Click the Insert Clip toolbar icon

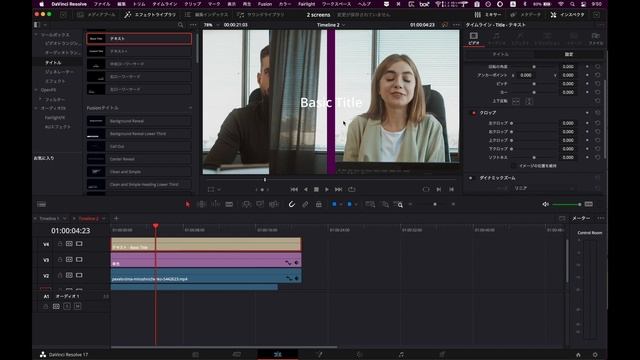click(246, 204)
